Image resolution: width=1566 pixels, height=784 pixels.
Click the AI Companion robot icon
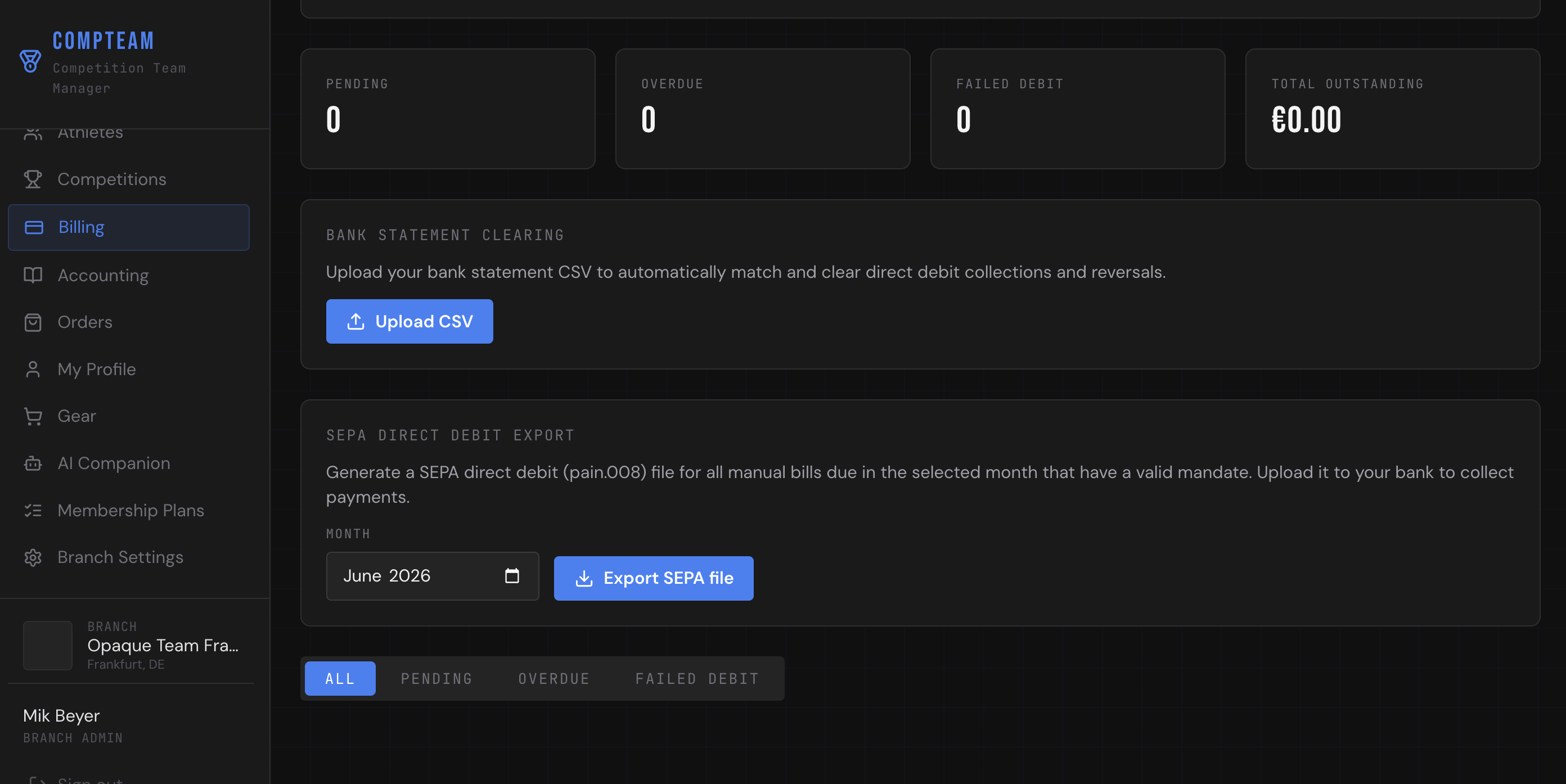coord(33,463)
